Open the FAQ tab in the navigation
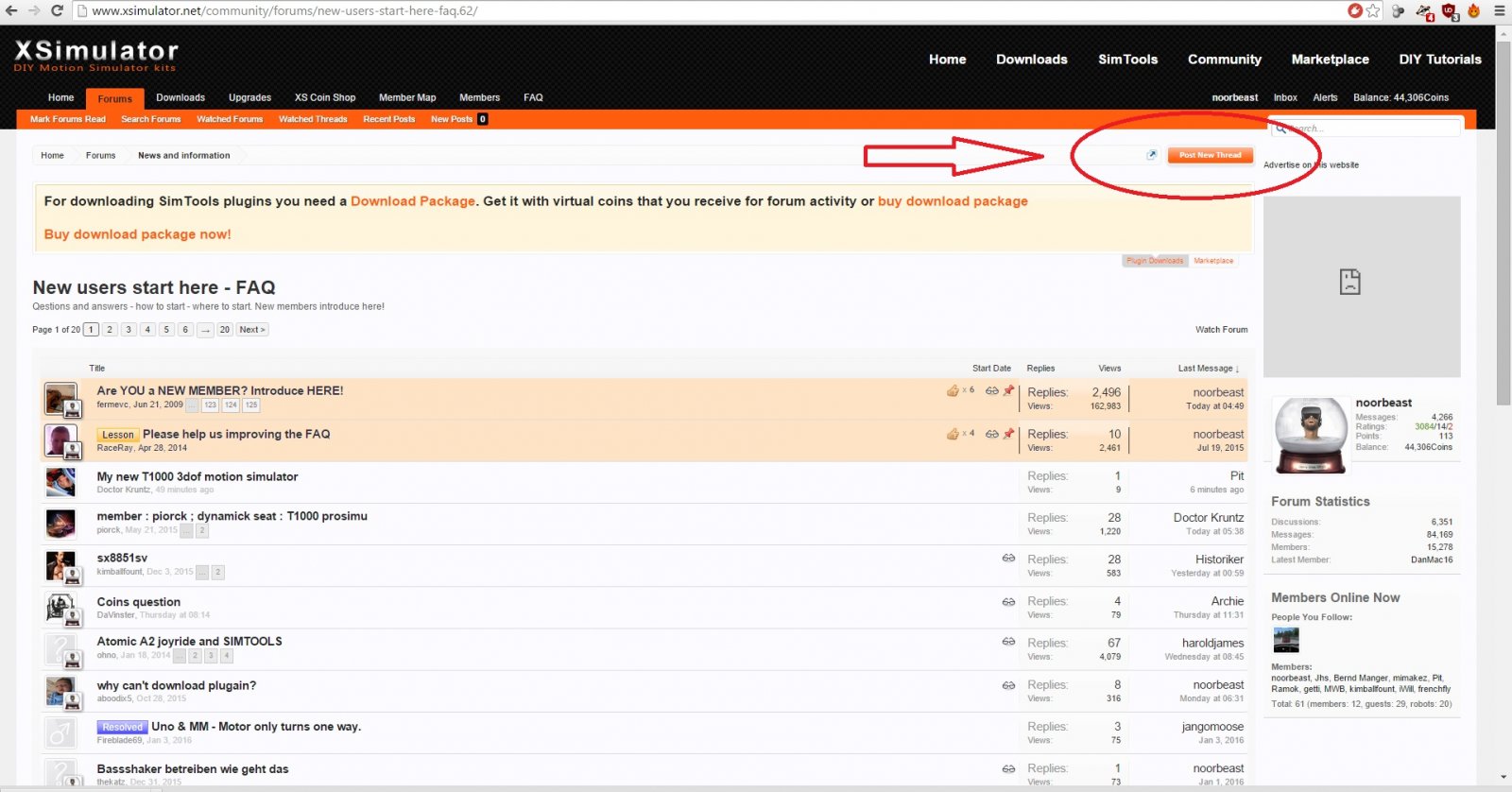The image size is (1512, 792). [x=533, y=97]
